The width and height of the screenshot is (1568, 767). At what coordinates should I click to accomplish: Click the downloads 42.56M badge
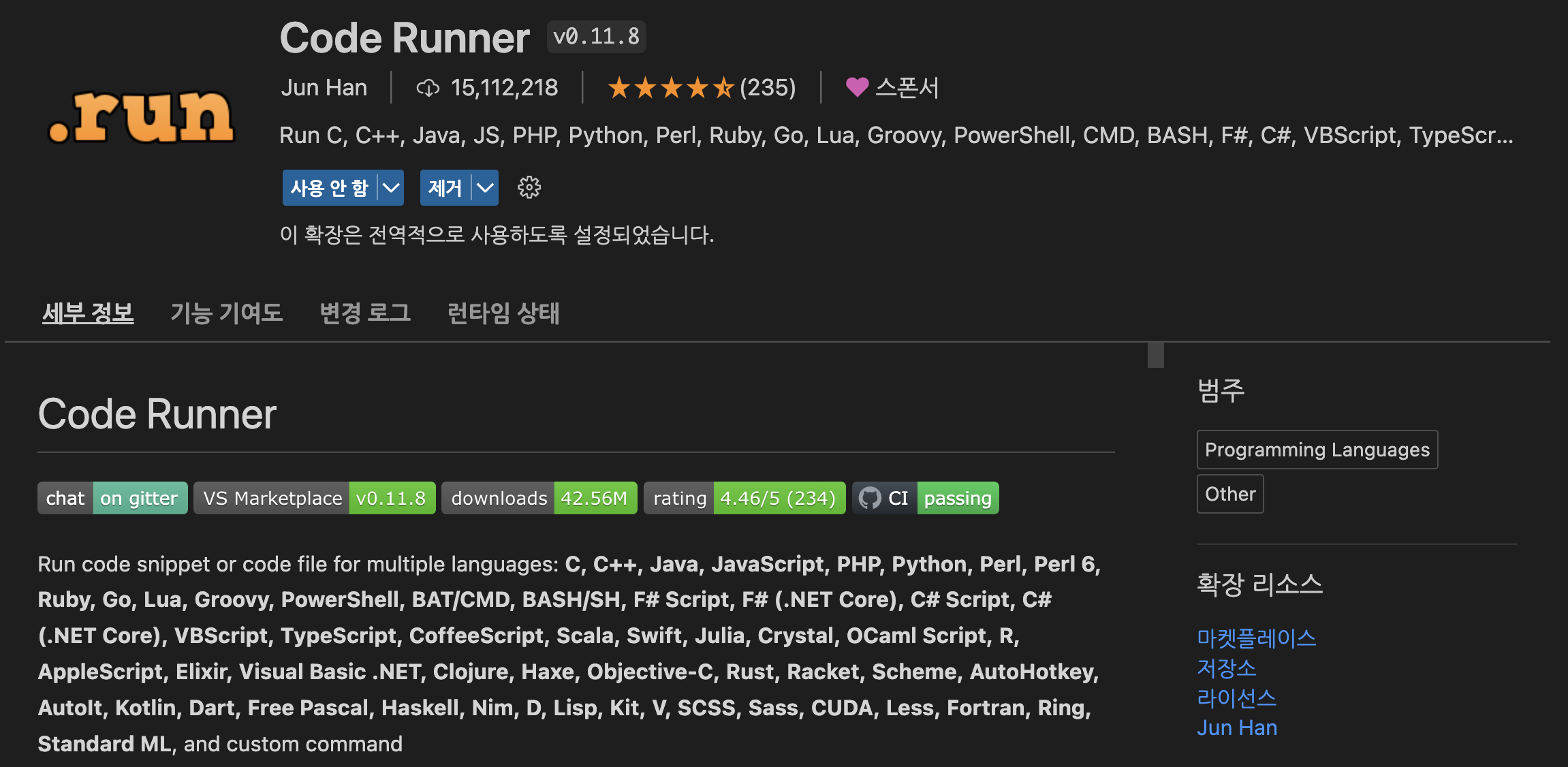pos(539,498)
